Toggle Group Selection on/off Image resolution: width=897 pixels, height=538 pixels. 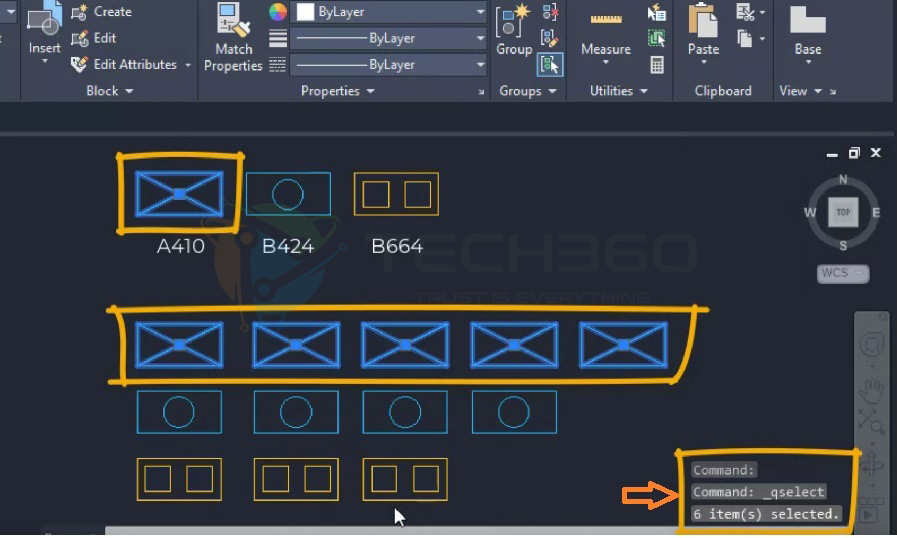click(x=550, y=65)
